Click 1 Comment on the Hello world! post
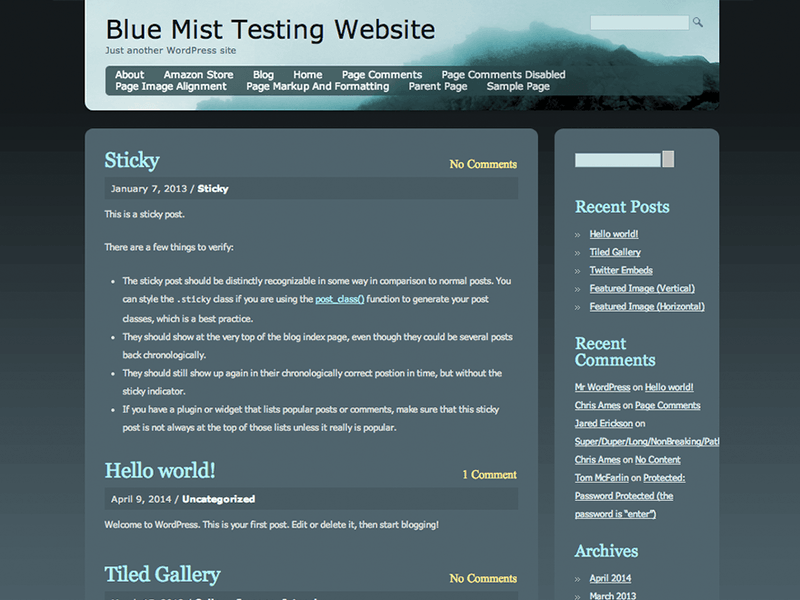This screenshot has height=600, width=800. click(489, 475)
